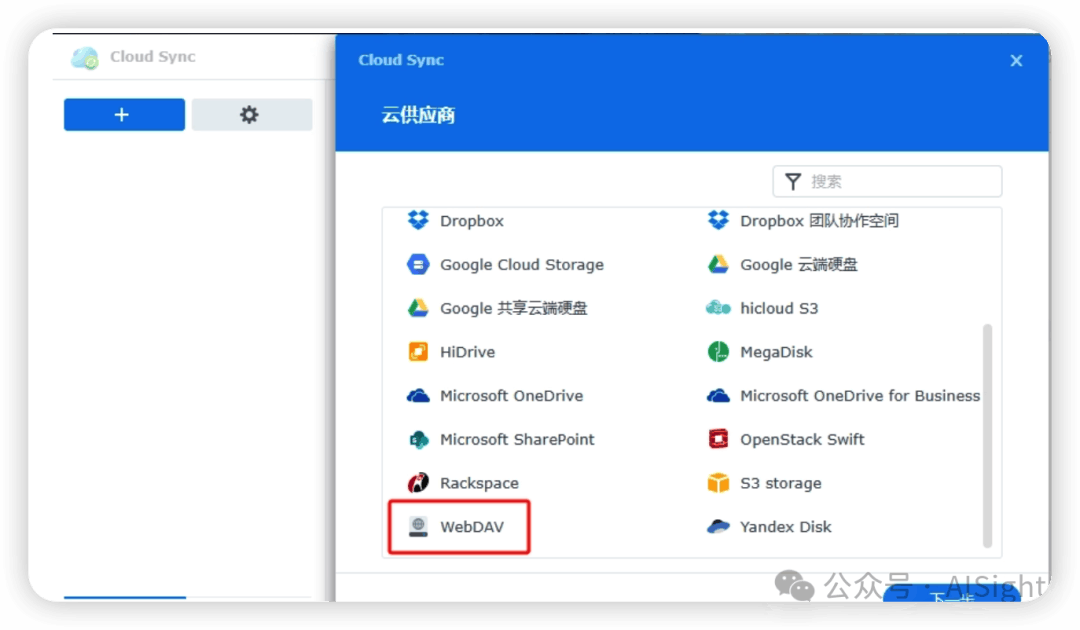Click the Google 云端硬盘 drive icon
The image size is (1080, 630).
click(x=718, y=264)
